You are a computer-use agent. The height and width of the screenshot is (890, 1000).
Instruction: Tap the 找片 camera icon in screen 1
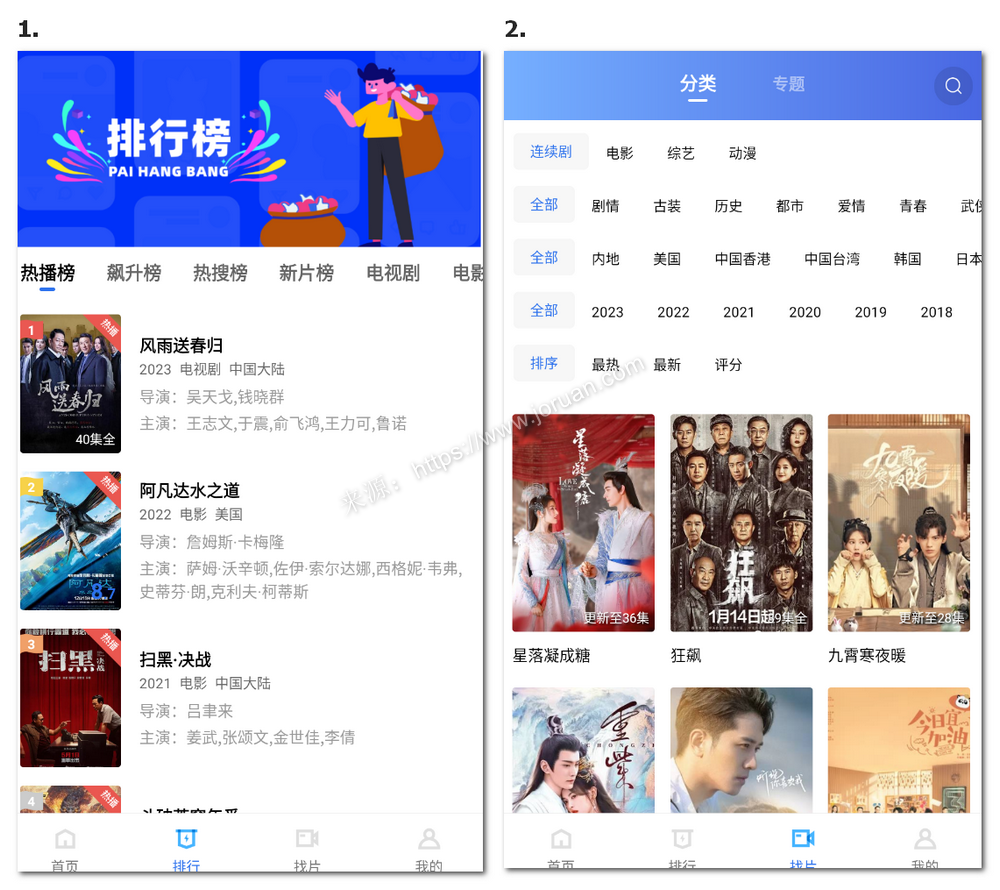307,839
